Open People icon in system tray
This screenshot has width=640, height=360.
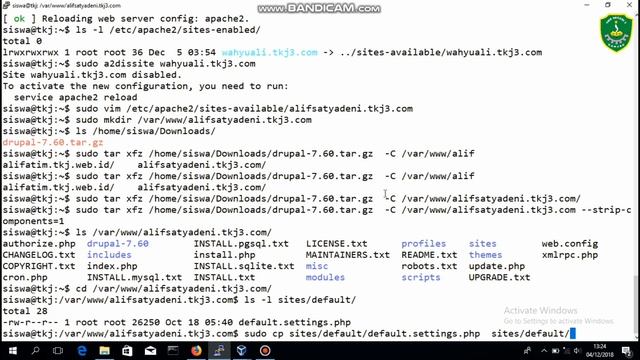pyautogui.click(x=527, y=351)
